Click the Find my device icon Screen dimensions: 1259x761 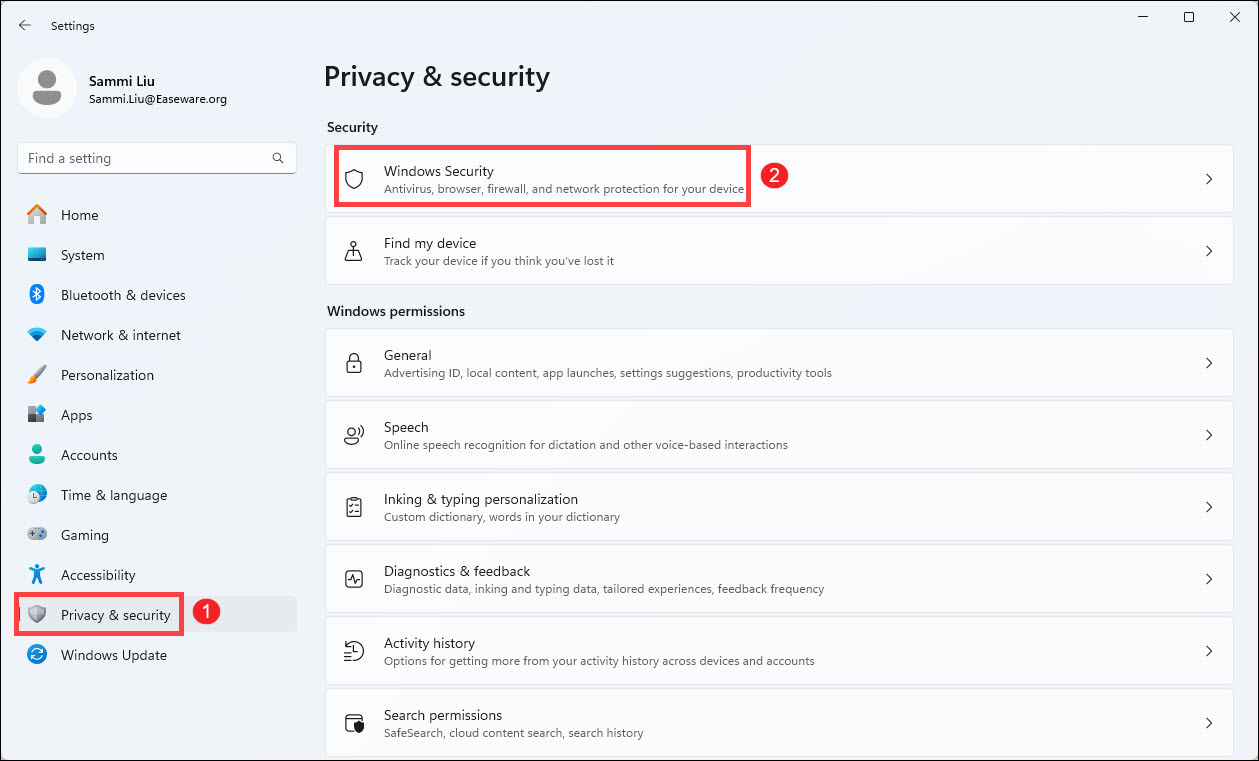[354, 251]
